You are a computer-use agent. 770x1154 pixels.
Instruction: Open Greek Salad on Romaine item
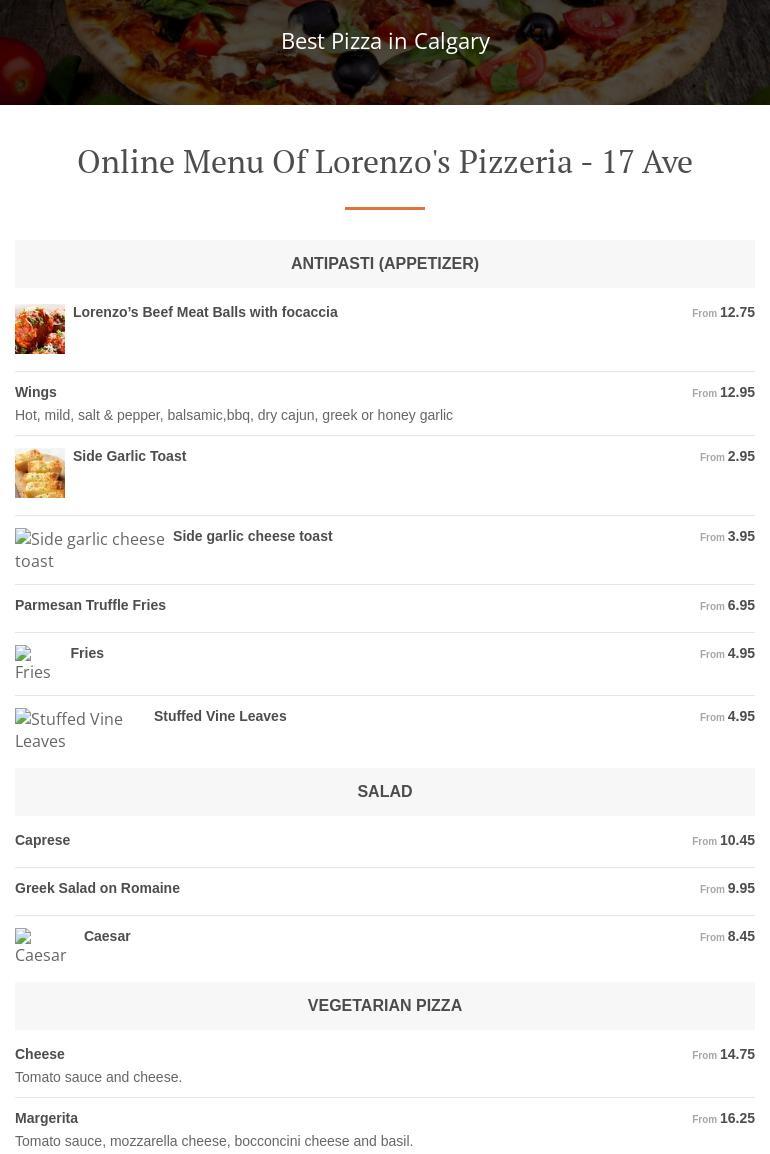pos(97,888)
